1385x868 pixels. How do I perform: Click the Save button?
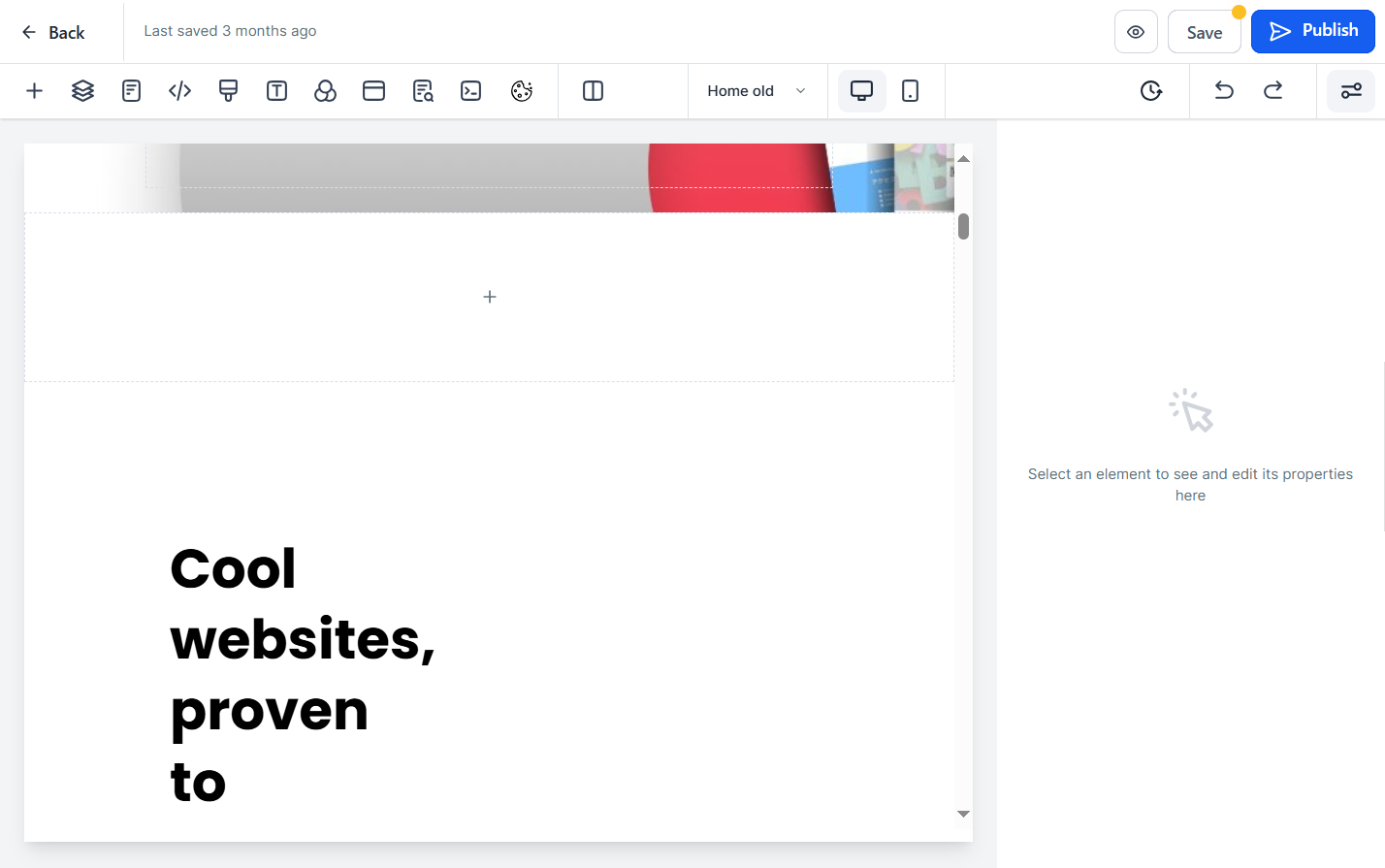click(x=1205, y=32)
